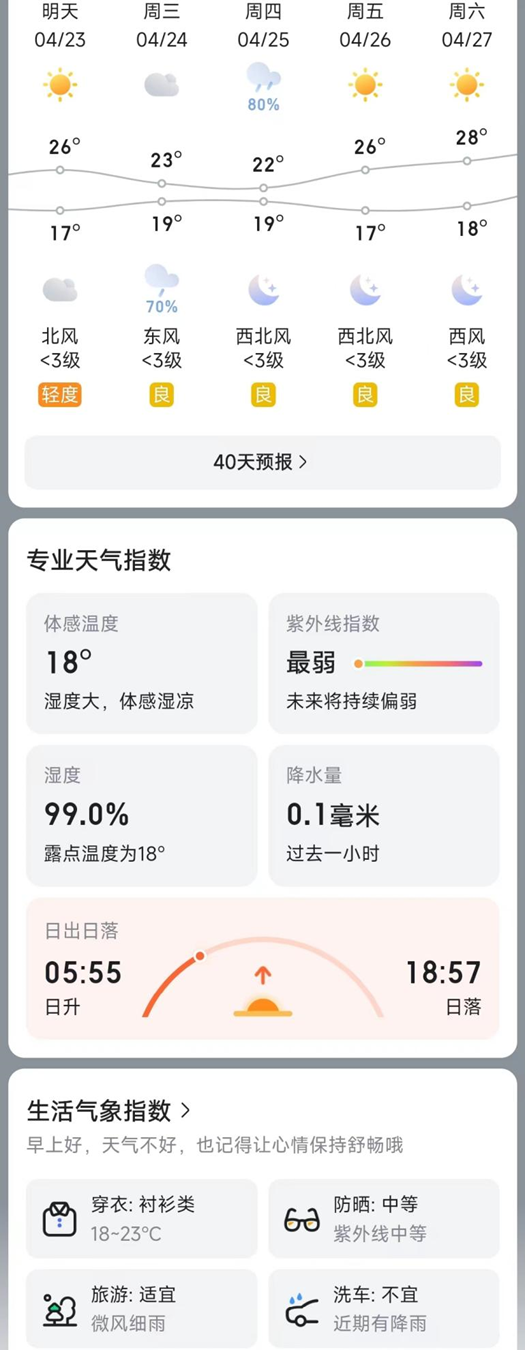Viewport: 525px width, 1350px height.
Task: Tap the shirt icon for 穿衣
Action: pyautogui.click(x=60, y=1219)
